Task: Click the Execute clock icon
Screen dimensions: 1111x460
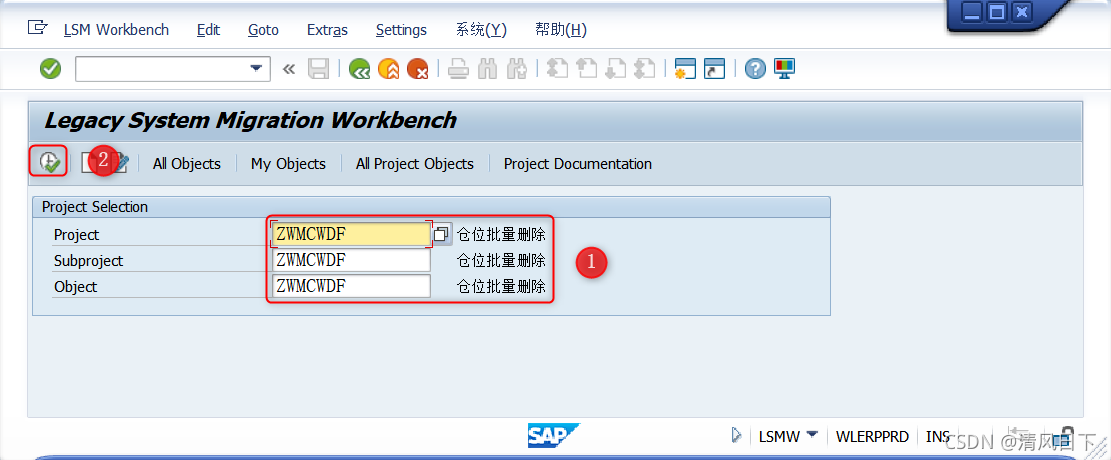Action: tap(49, 162)
